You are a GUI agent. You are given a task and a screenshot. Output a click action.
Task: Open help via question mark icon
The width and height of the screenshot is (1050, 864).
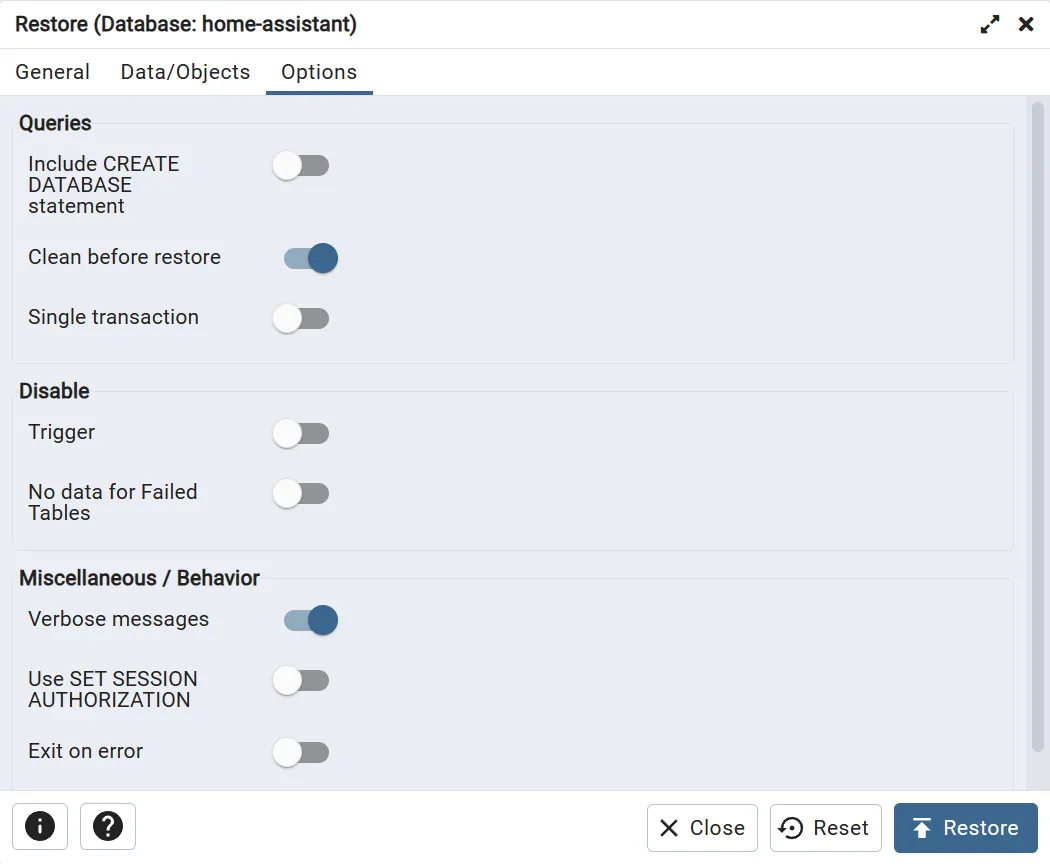pyautogui.click(x=108, y=826)
